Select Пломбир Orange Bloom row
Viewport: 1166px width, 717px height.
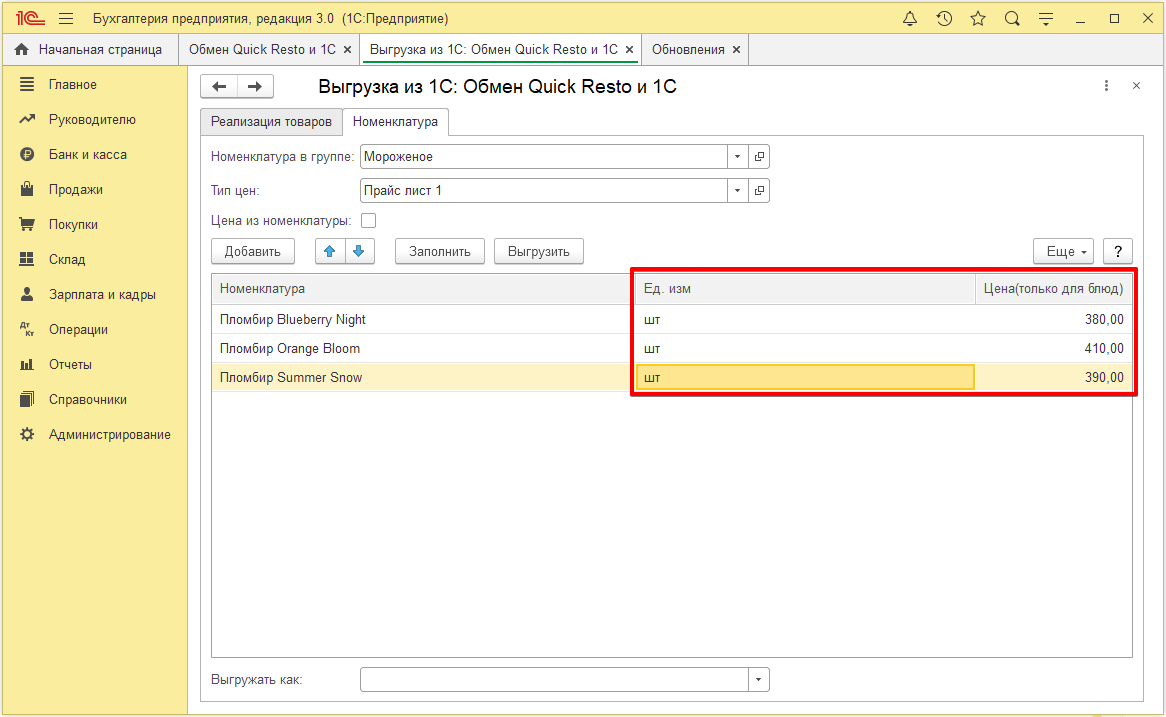pyautogui.click(x=671, y=349)
